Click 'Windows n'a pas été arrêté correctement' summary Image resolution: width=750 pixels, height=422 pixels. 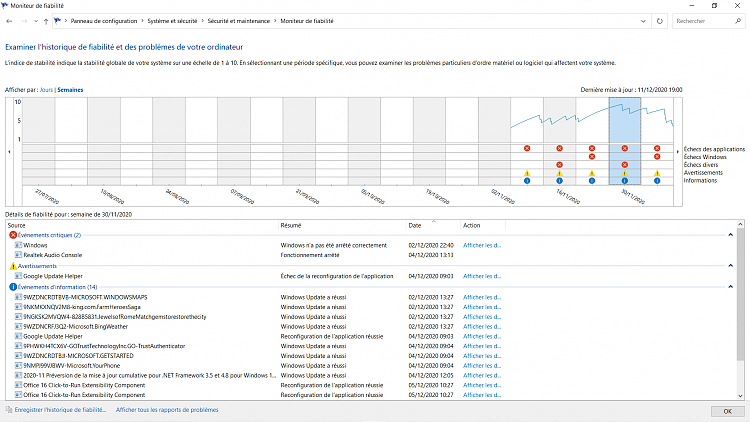pos(333,245)
